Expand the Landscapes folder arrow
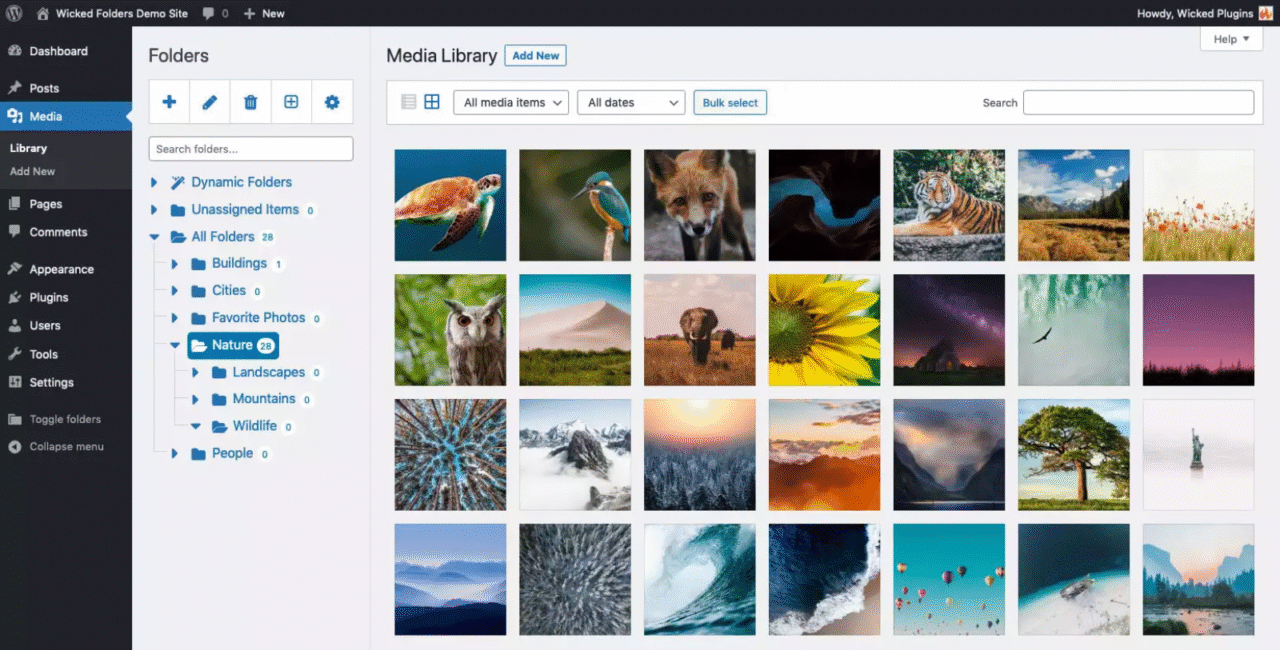The width and height of the screenshot is (1280, 650). [195, 372]
